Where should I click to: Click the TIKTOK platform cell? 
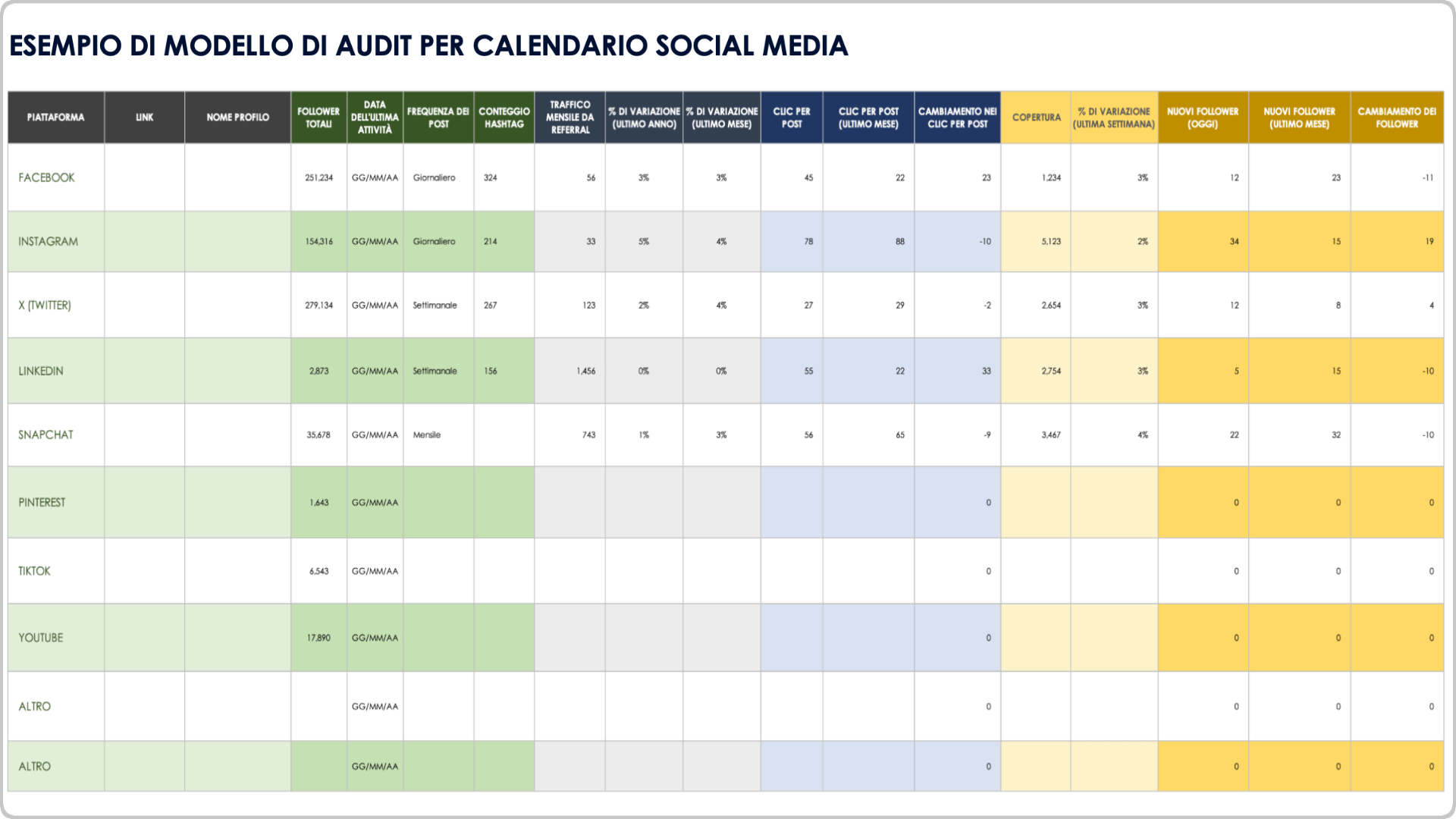56,571
